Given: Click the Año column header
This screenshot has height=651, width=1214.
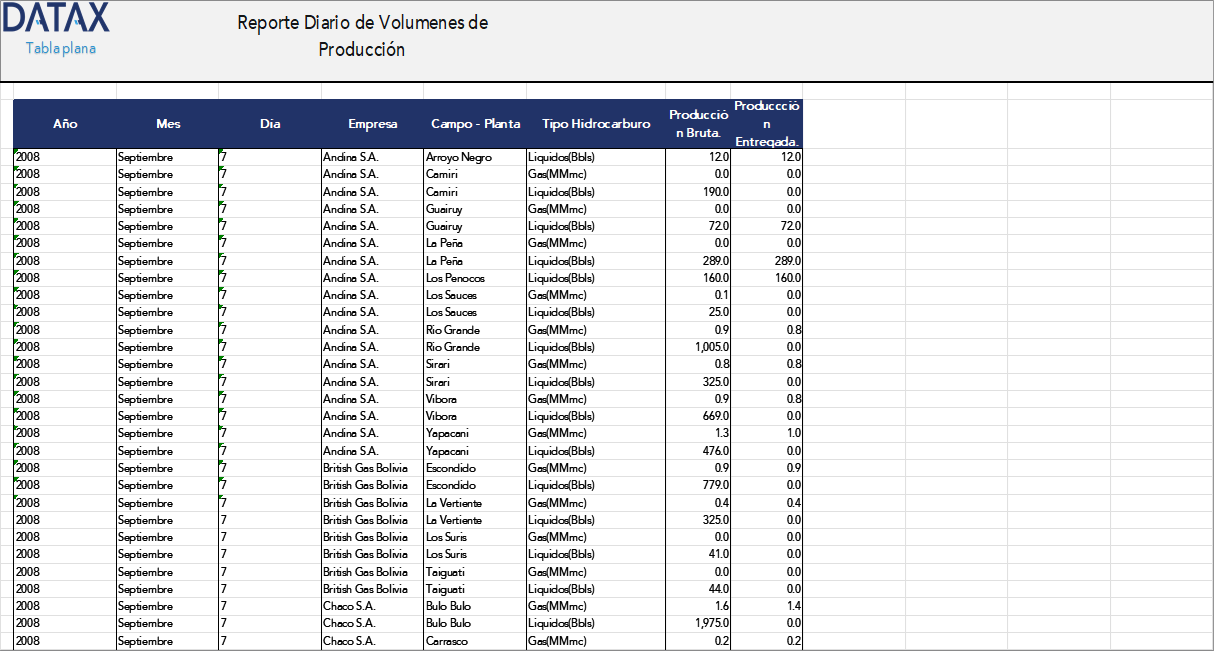Looking at the screenshot, I should click(65, 124).
